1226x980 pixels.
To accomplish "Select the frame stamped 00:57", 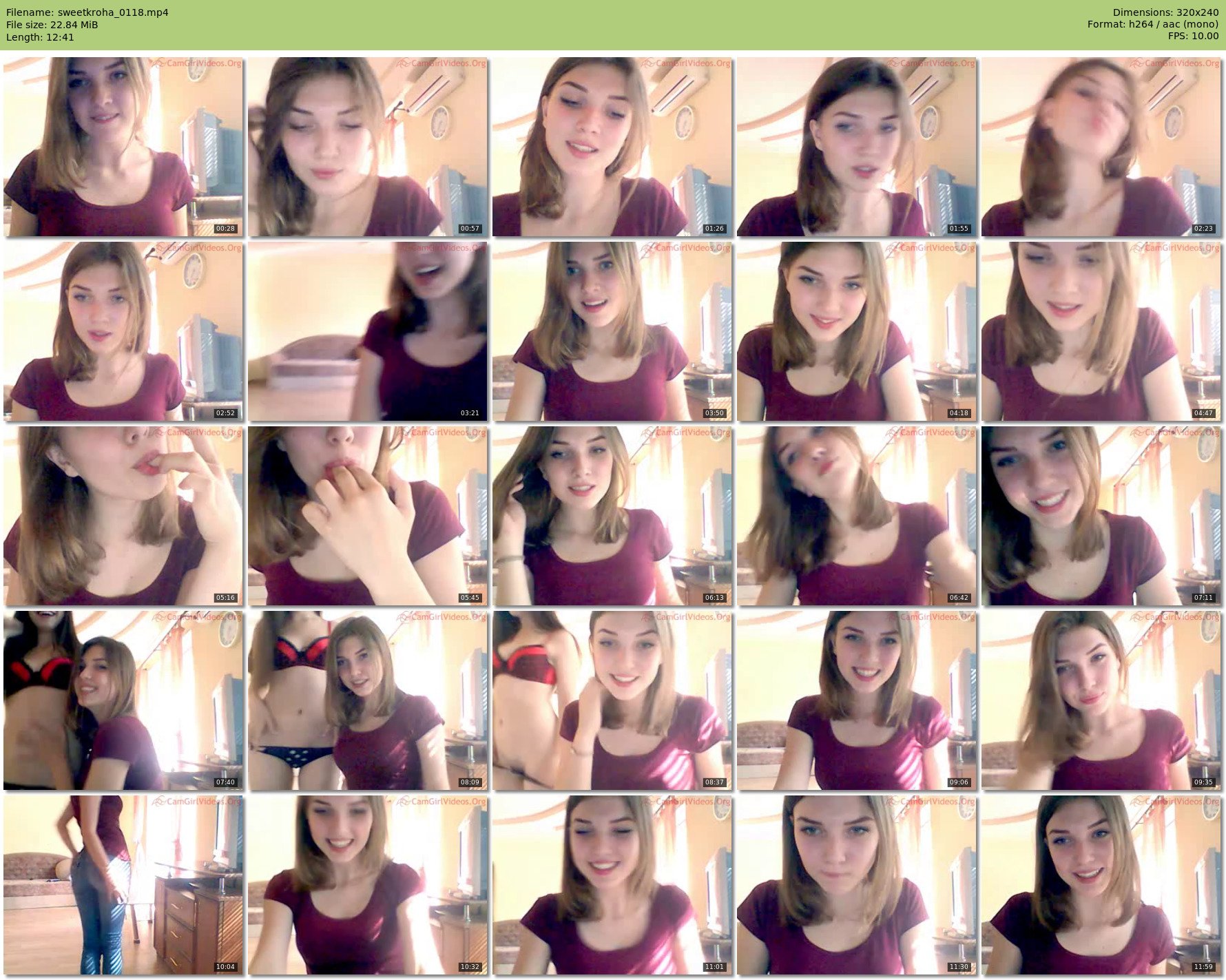I will pyautogui.click(x=368, y=147).
